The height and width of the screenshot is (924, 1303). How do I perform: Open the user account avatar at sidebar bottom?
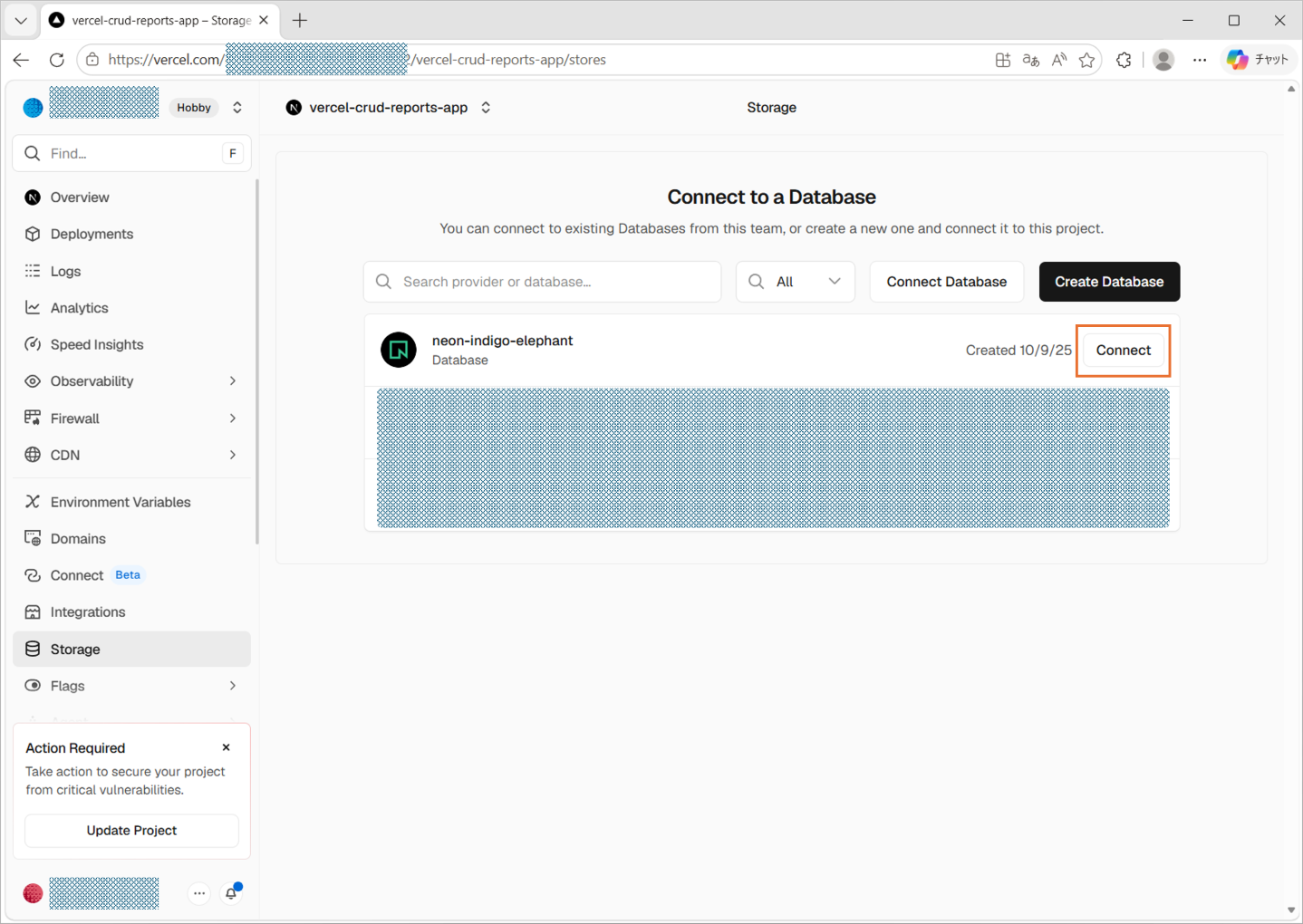click(x=33, y=893)
